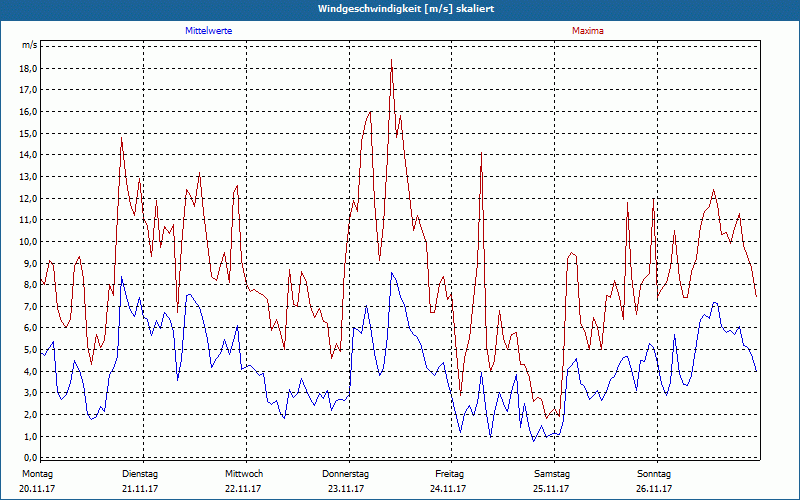
Task: Click the Sonntag day label
Action: tap(654, 474)
